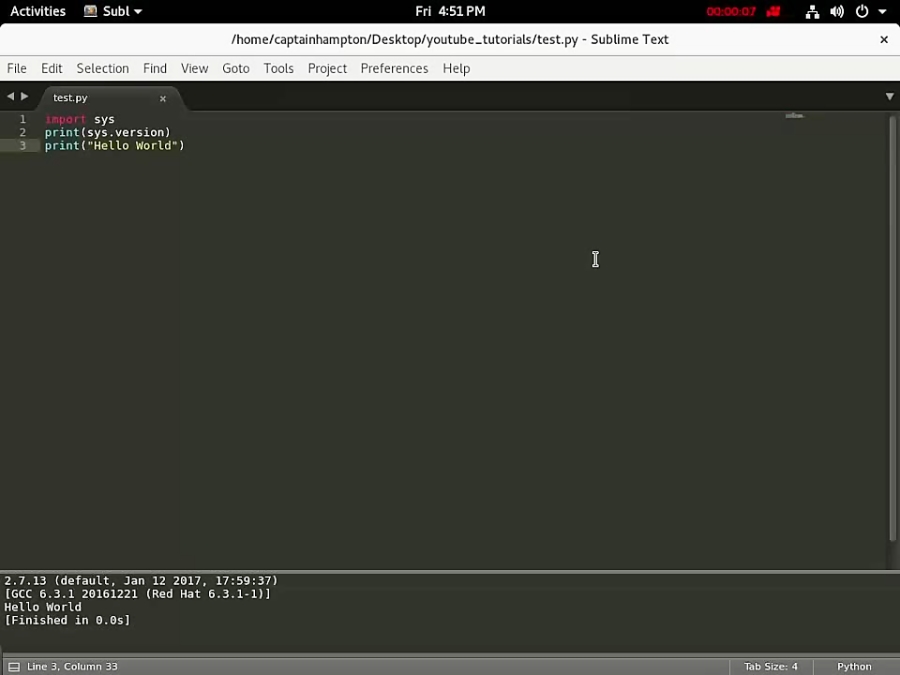Open the network settings icon in top bar

(812, 11)
